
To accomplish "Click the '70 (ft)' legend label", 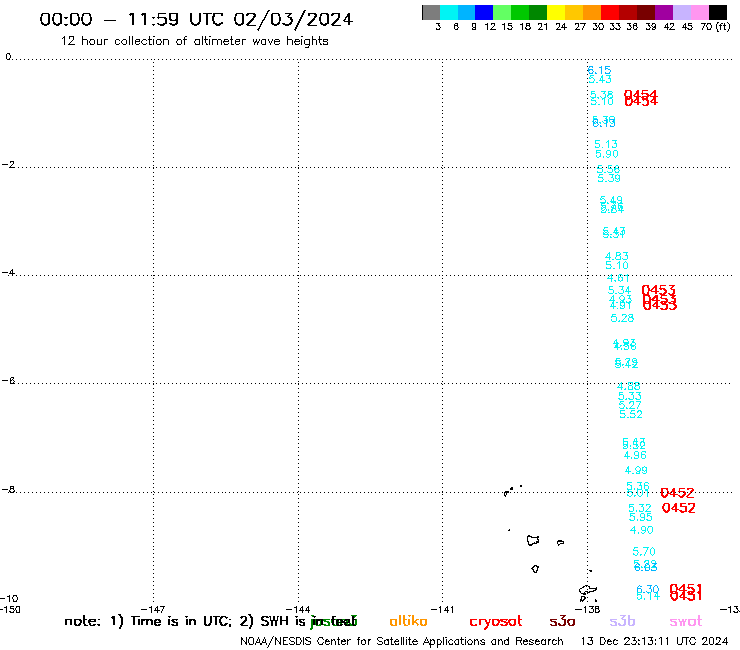I will [x=715, y=26].
